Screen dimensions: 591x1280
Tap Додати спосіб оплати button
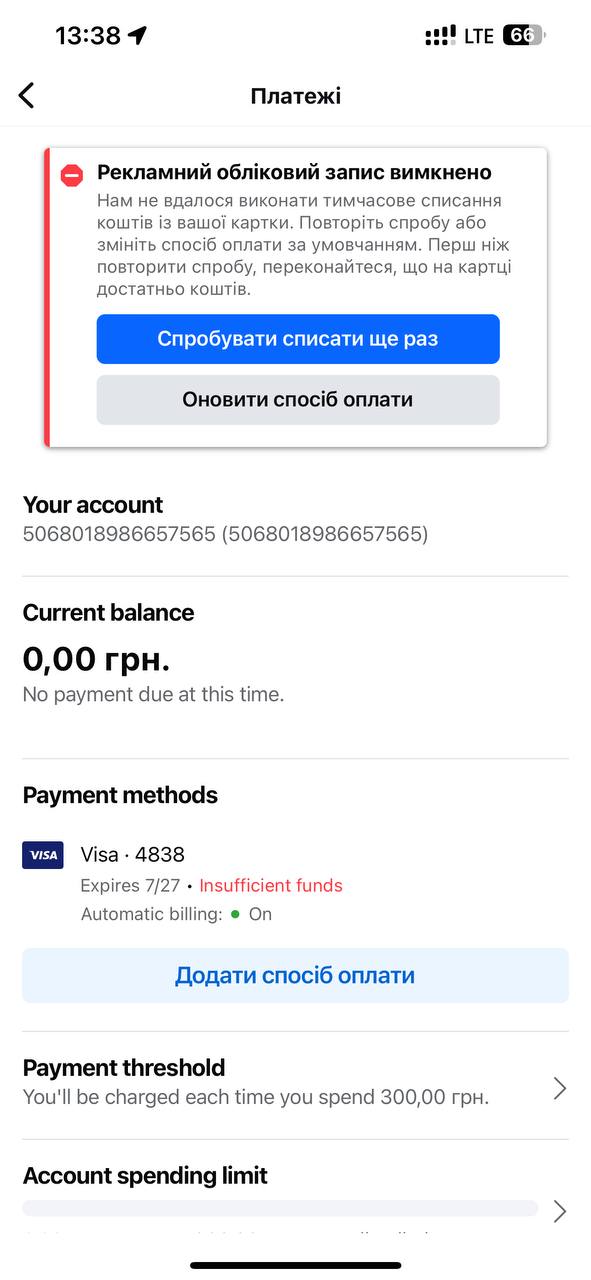point(295,975)
